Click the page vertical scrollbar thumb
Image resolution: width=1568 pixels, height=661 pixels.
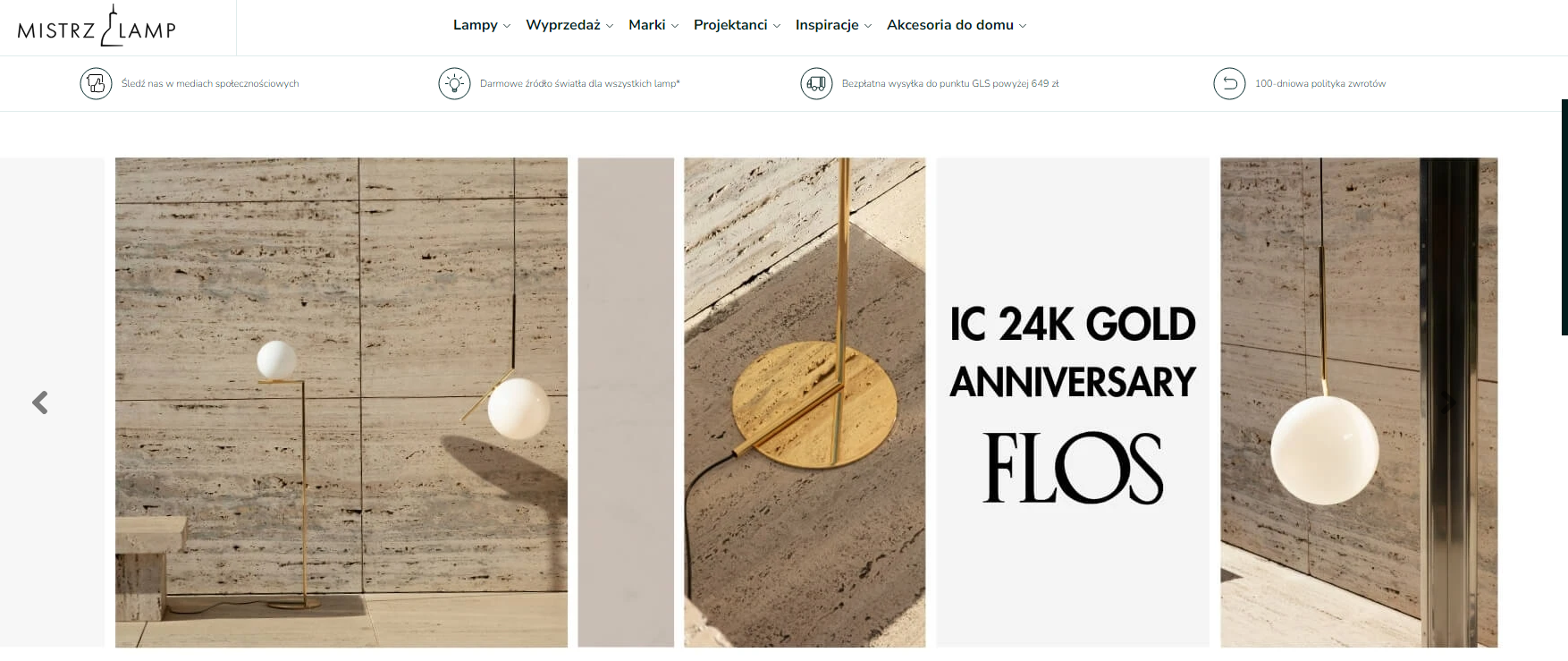(x=1564, y=217)
